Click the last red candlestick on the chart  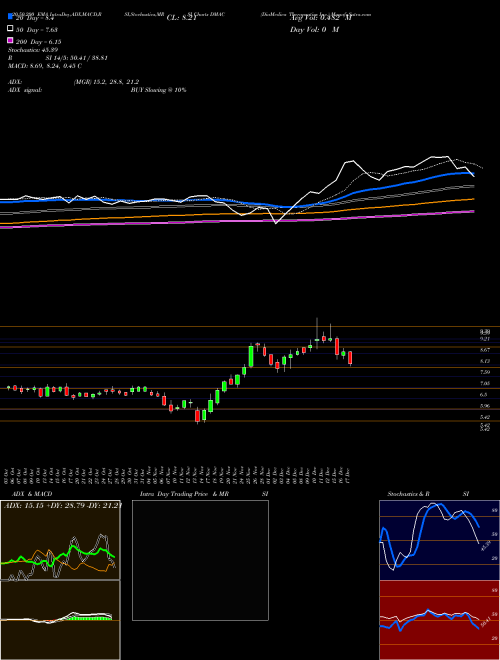[x=350, y=358]
